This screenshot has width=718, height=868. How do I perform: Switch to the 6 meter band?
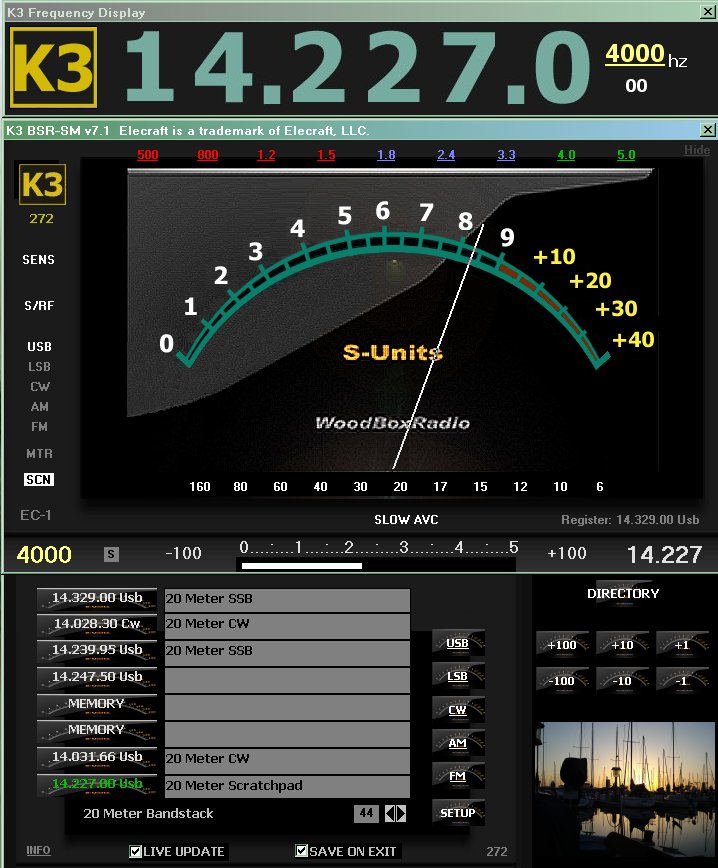pyautogui.click(x=600, y=487)
